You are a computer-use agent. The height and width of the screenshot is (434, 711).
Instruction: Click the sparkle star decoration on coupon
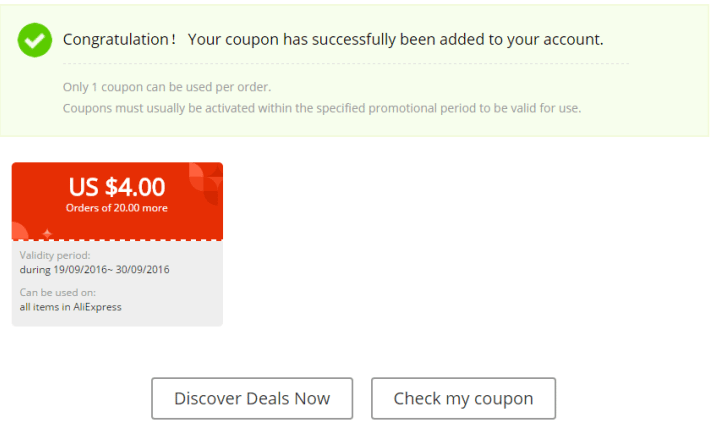point(47,234)
